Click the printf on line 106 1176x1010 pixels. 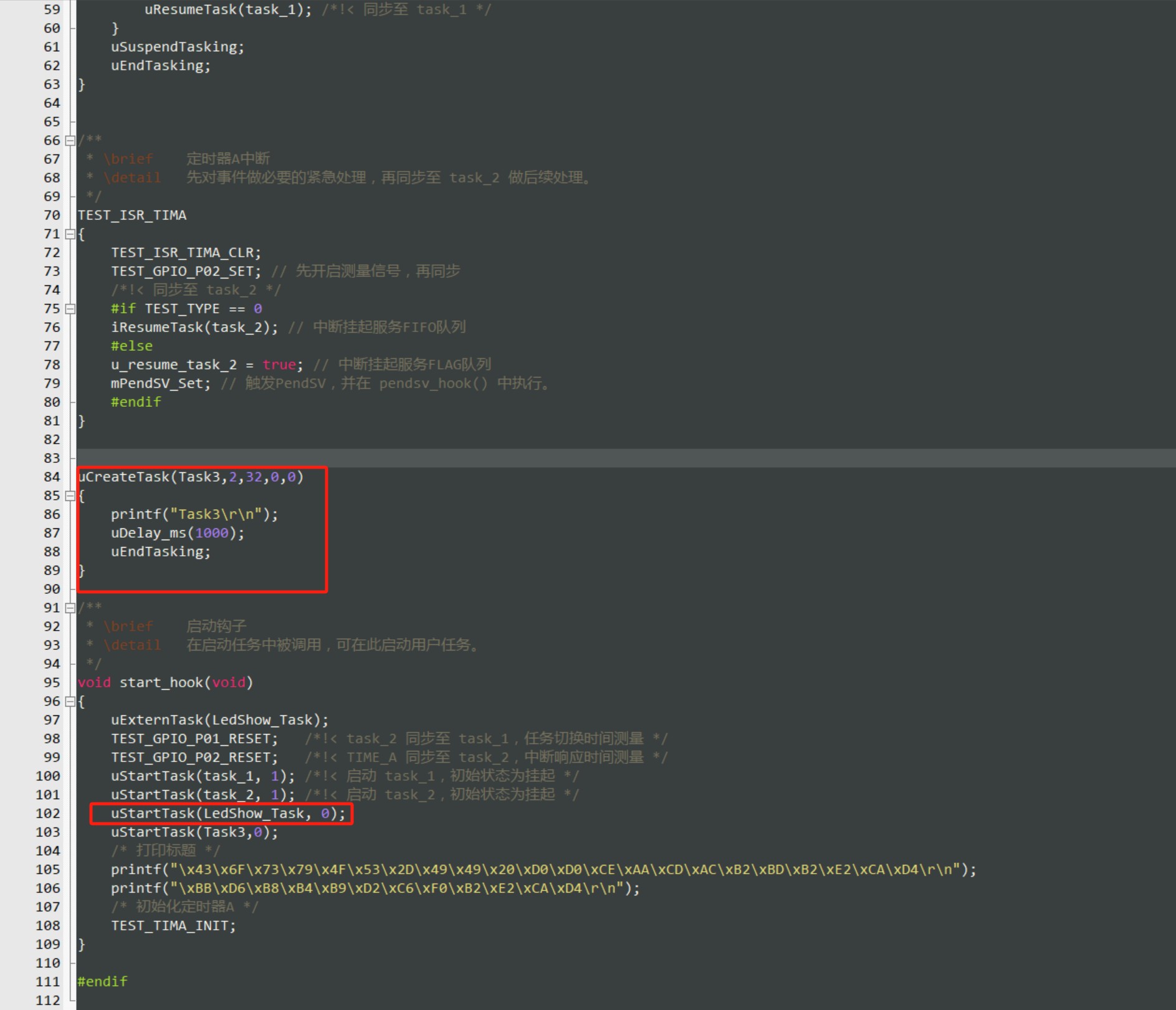375,888
